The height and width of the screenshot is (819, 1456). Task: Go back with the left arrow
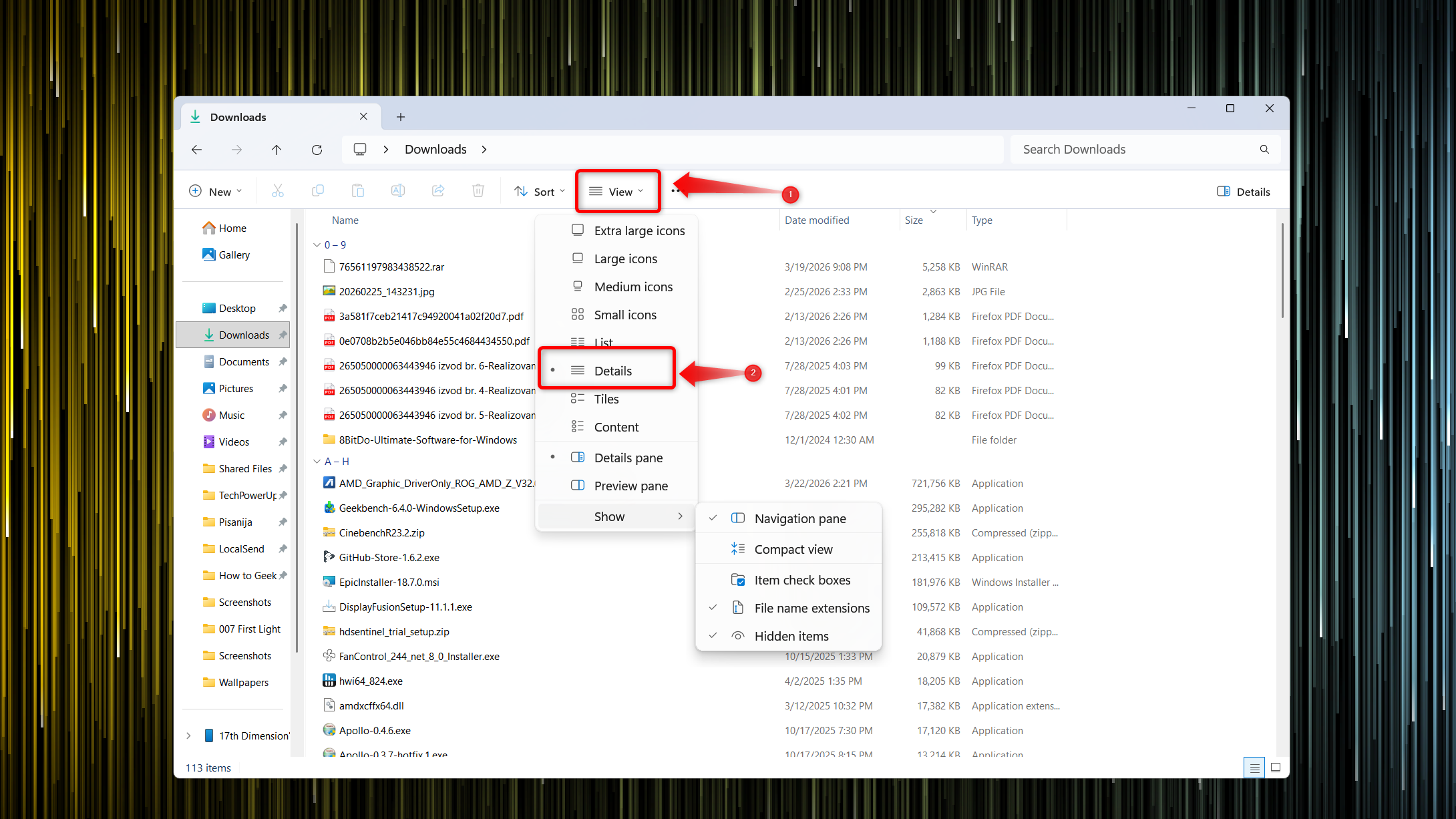pos(196,150)
